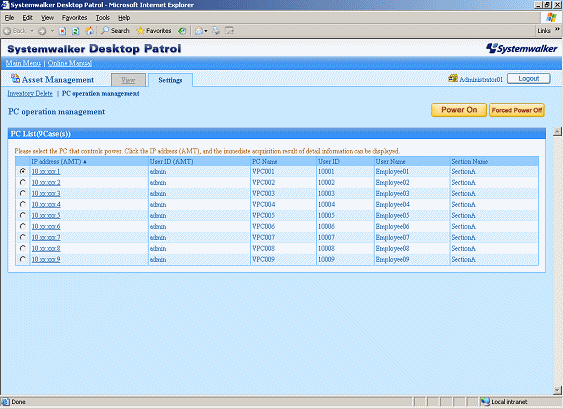Open the Forward button history dropdown
The width and height of the screenshot is (563, 409).
(52, 31)
